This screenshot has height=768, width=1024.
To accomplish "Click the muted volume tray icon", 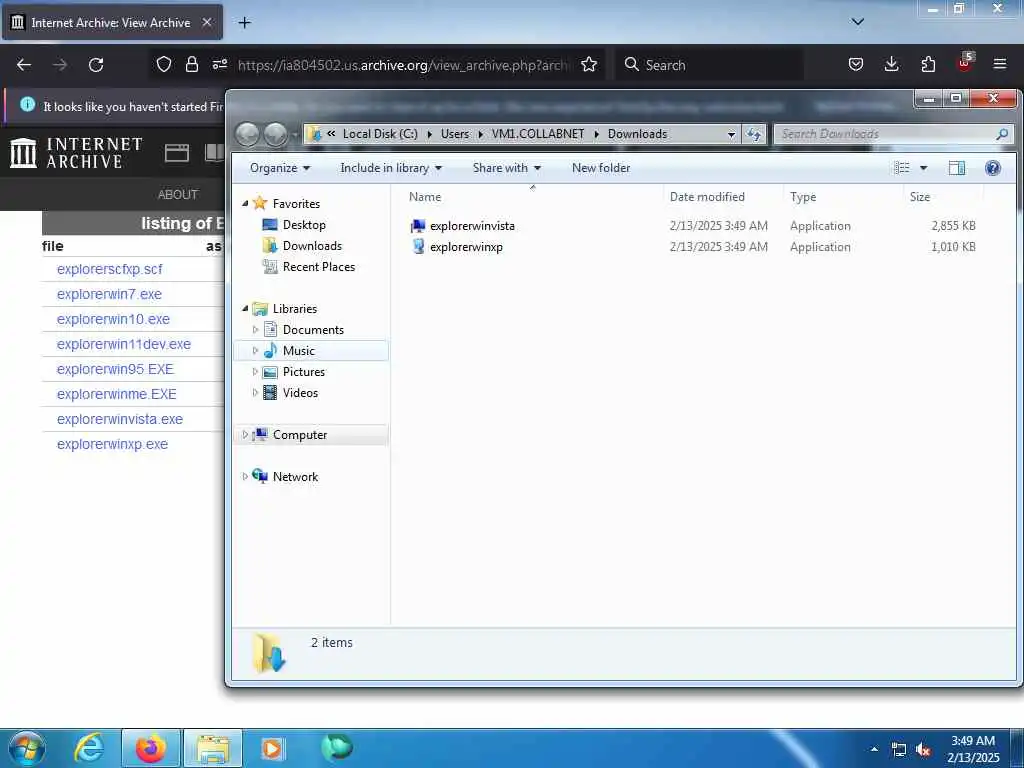I will click(x=923, y=750).
